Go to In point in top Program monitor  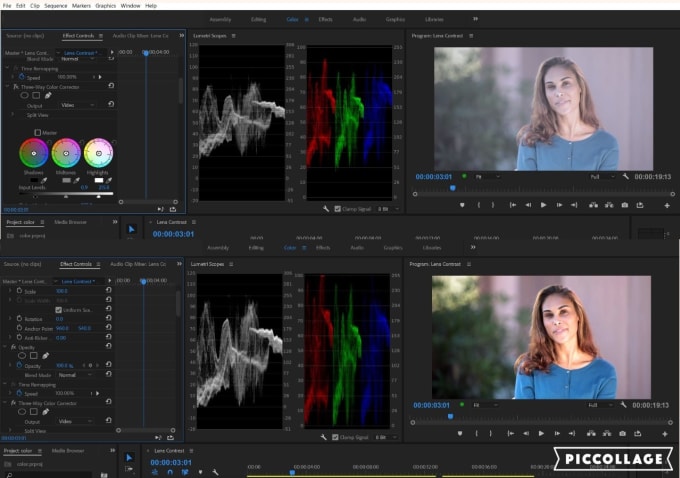[513, 205]
